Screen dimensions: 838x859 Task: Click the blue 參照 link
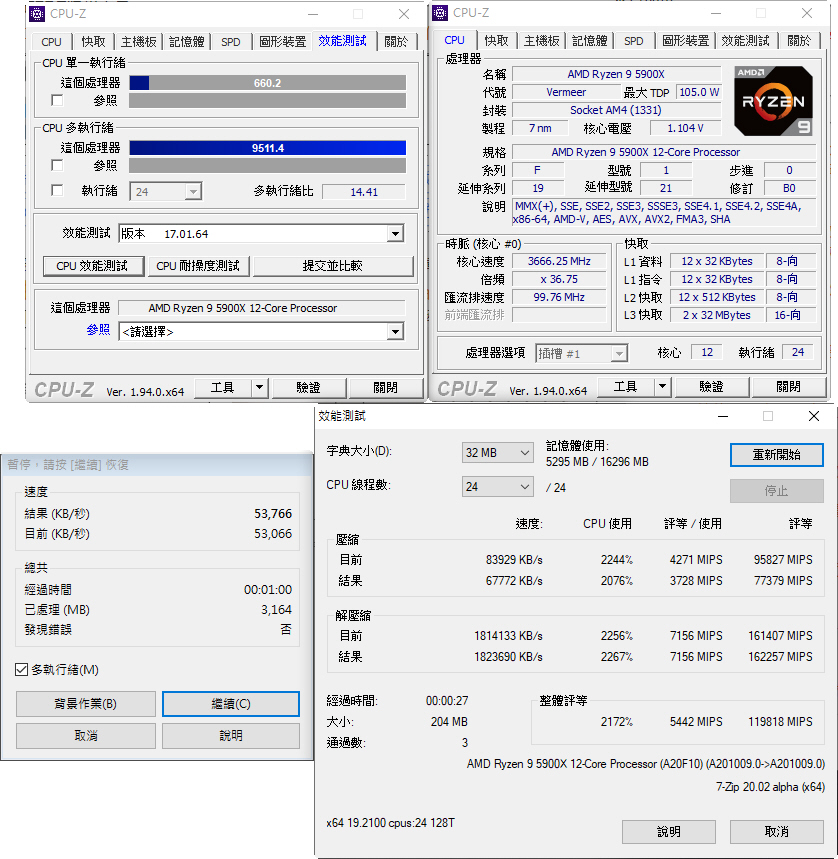pos(98,330)
